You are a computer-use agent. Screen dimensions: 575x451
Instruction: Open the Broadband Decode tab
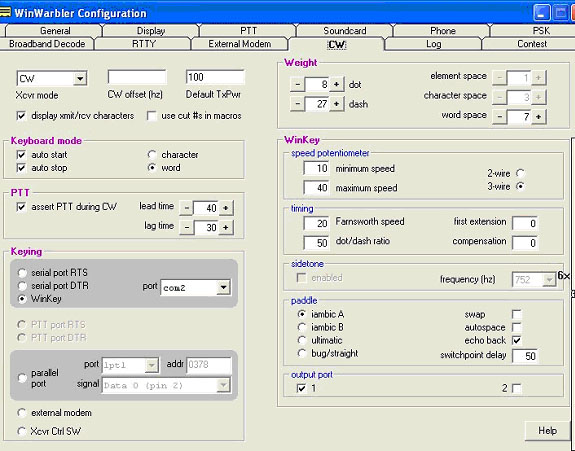click(x=47, y=44)
